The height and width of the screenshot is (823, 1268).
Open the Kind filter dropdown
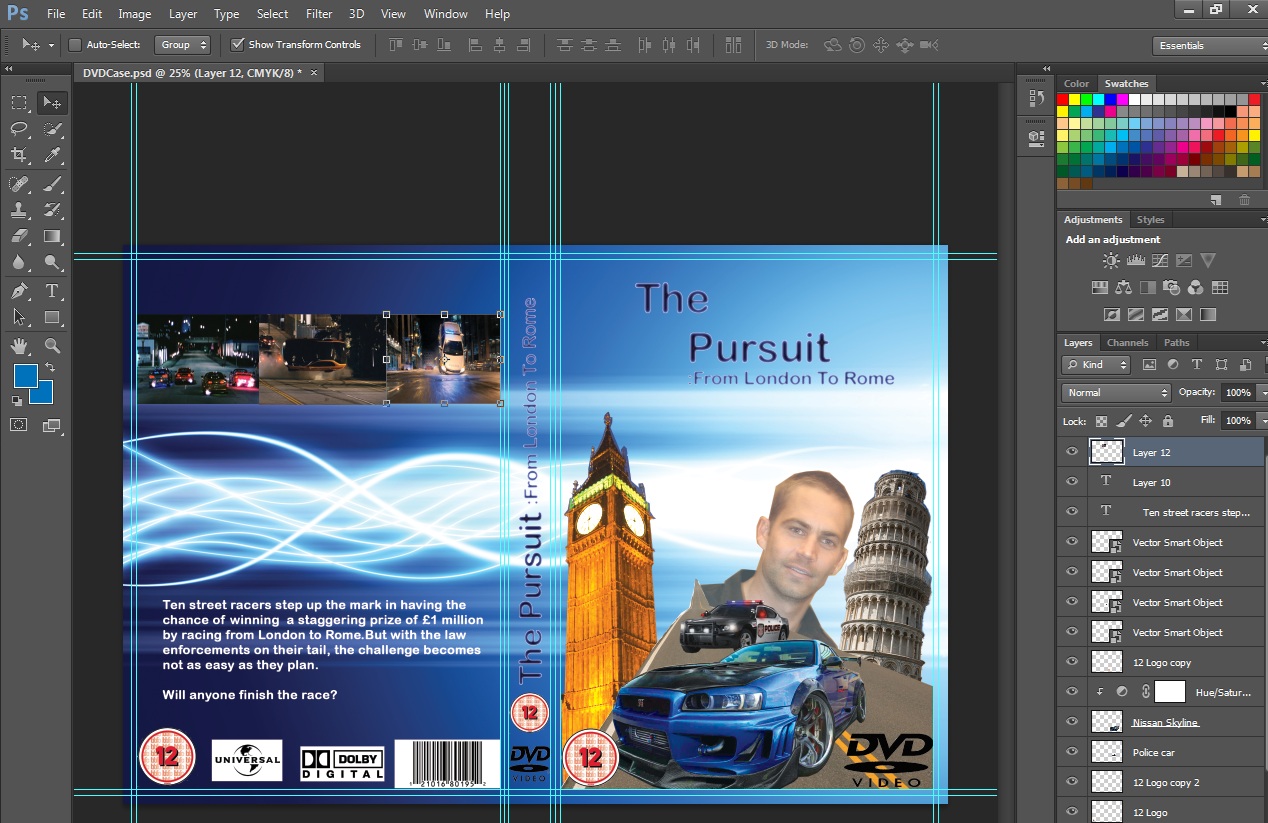pyautogui.click(x=1095, y=365)
